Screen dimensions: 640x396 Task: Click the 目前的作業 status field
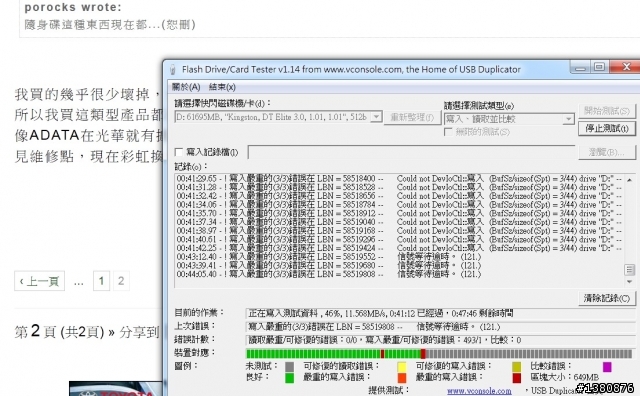click(x=440, y=314)
